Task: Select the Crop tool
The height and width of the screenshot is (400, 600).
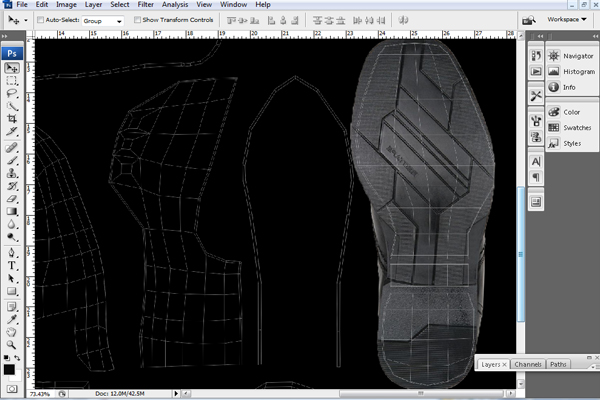Action: (11, 119)
